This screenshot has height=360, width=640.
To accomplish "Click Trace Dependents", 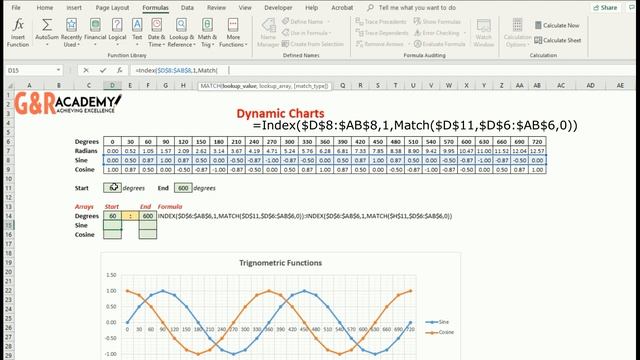I will point(382,33).
